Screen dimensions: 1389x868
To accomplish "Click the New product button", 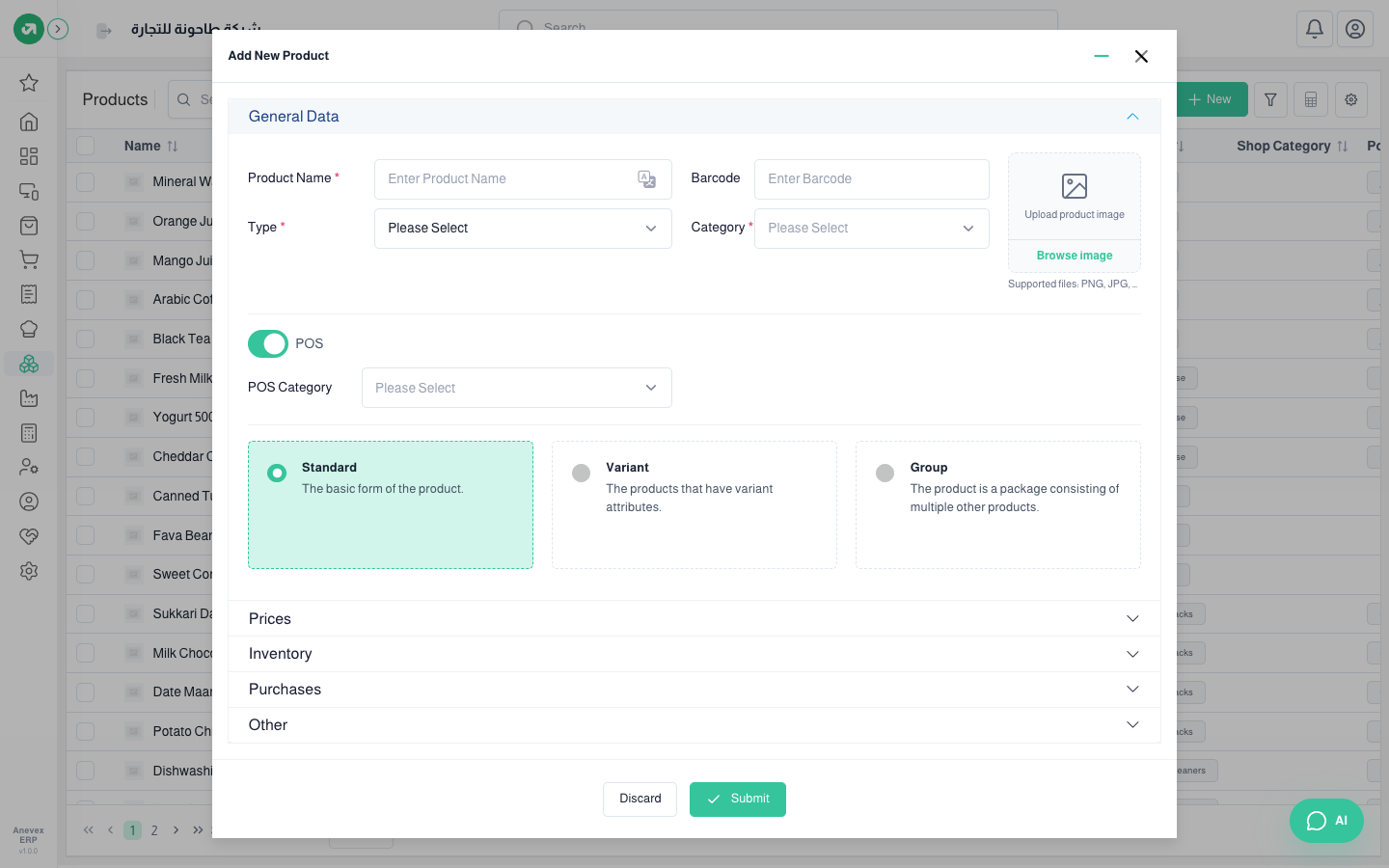I will click(x=1212, y=99).
